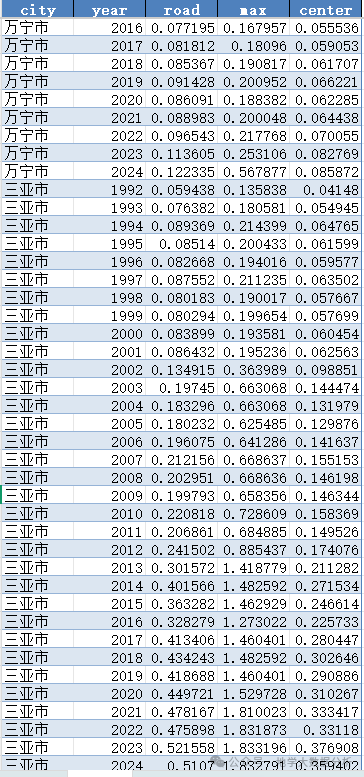Image resolution: width=364 pixels, height=777 pixels.
Task: Select road cell 0.241502
Action: pyautogui.click(x=181, y=549)
